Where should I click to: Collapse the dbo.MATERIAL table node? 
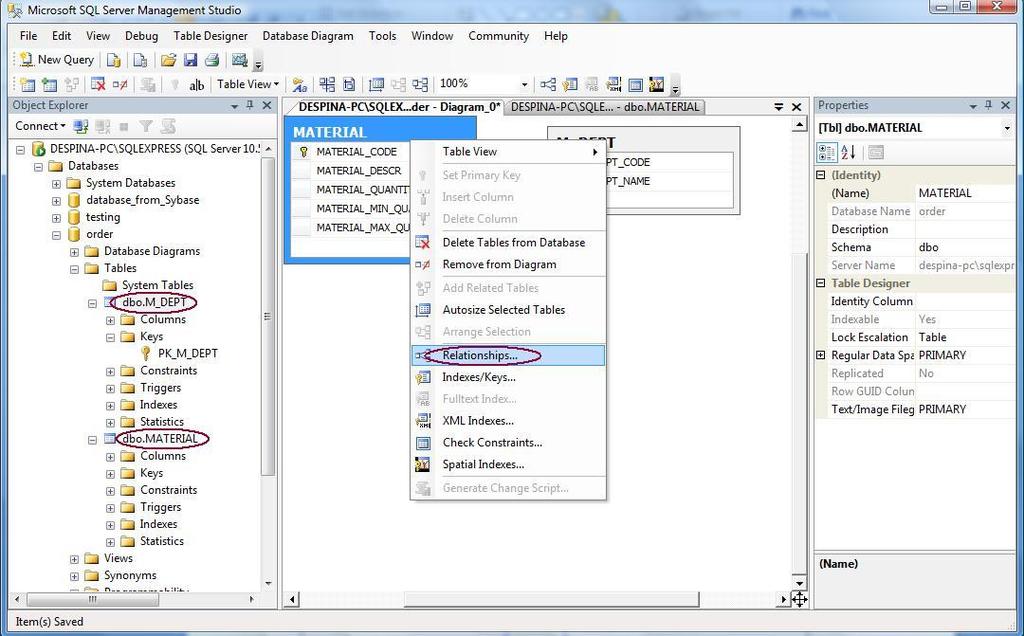92,439
